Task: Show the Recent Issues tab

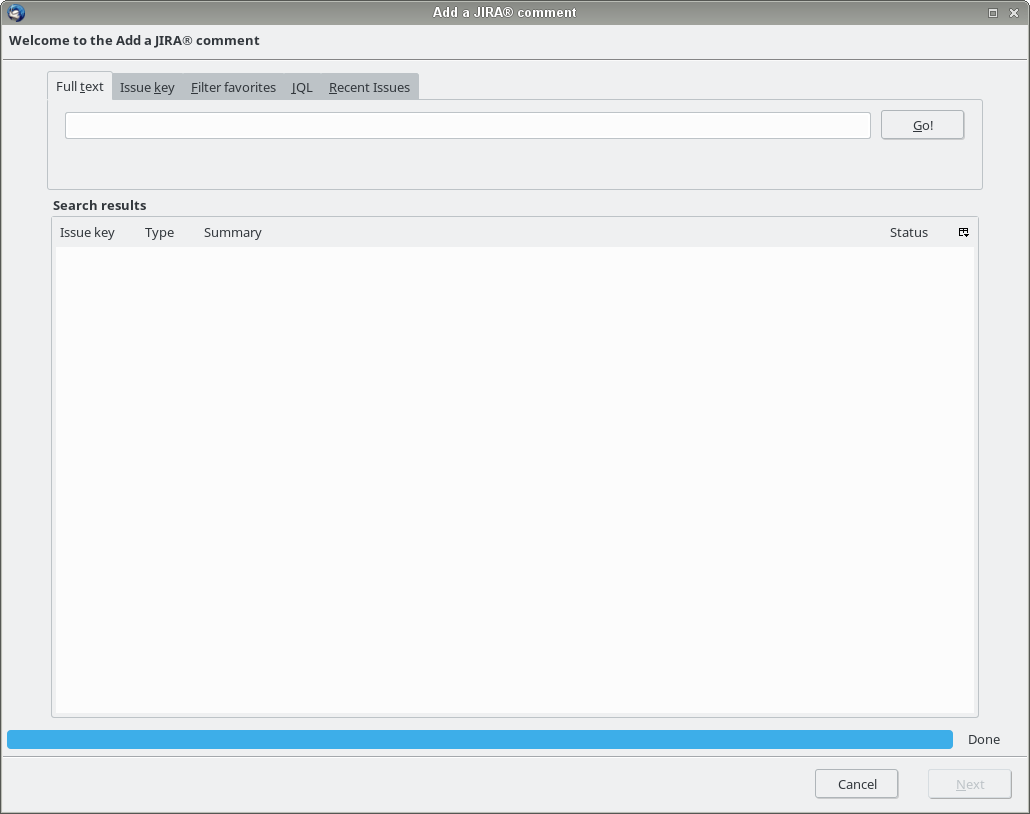Action: (x=369, y=87)
